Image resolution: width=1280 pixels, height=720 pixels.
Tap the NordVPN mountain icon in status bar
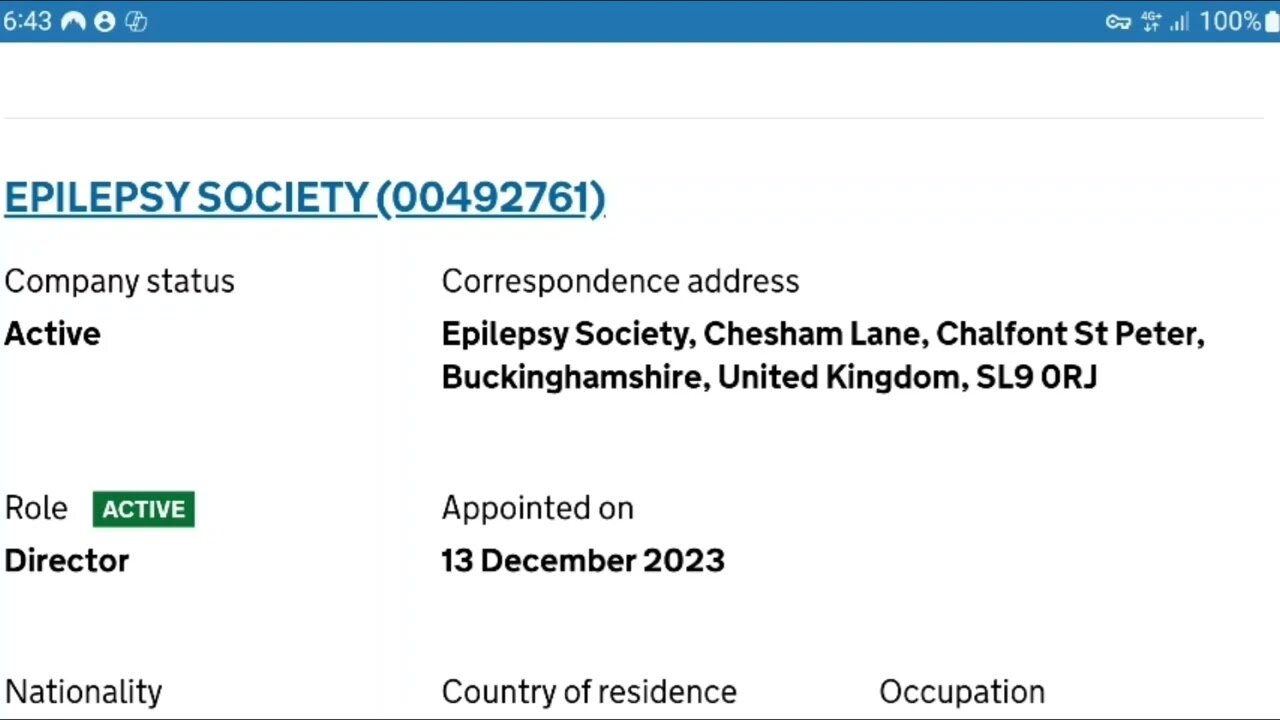tap(73, 21)
